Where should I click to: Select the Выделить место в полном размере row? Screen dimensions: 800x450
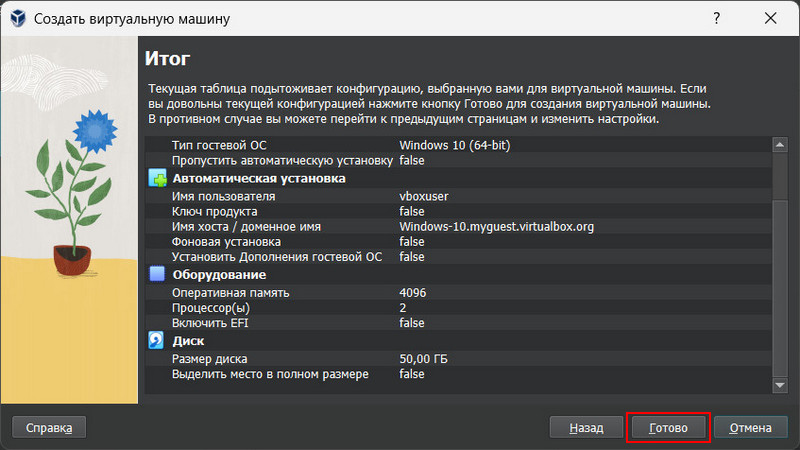(x=458, y=374)
